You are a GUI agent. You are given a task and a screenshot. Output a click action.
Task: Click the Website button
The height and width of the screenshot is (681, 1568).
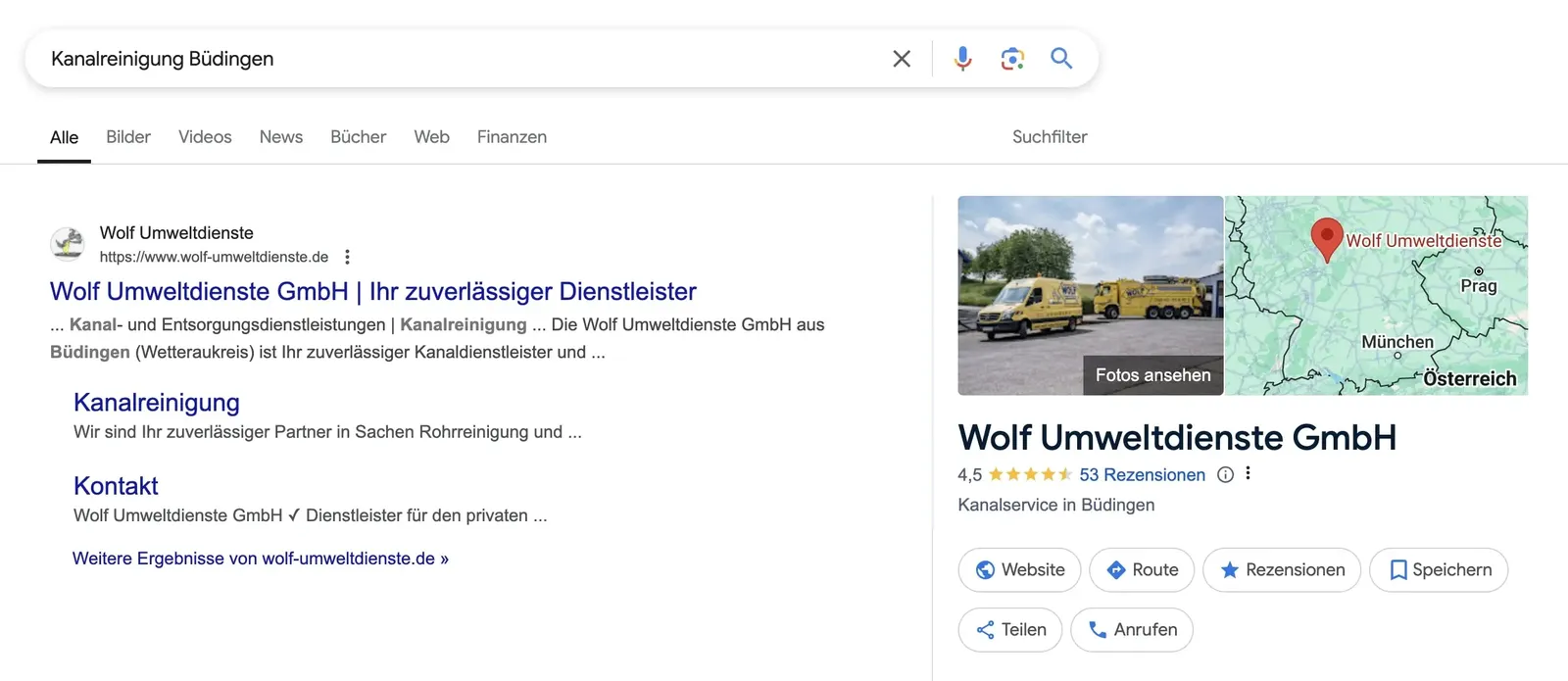click(x=1019, y=569)
